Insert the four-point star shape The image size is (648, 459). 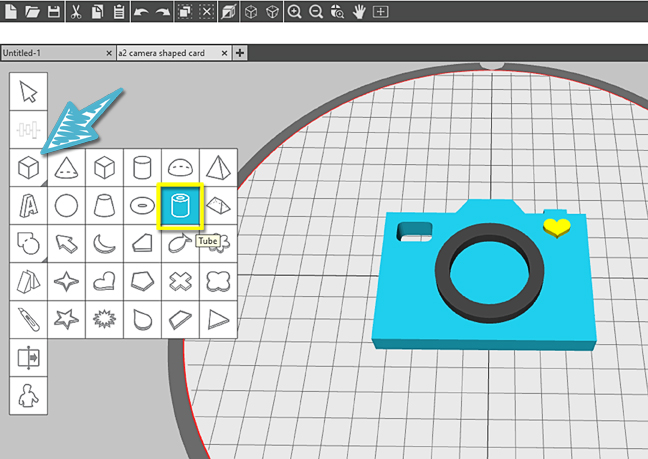click(x=67, y=281)
